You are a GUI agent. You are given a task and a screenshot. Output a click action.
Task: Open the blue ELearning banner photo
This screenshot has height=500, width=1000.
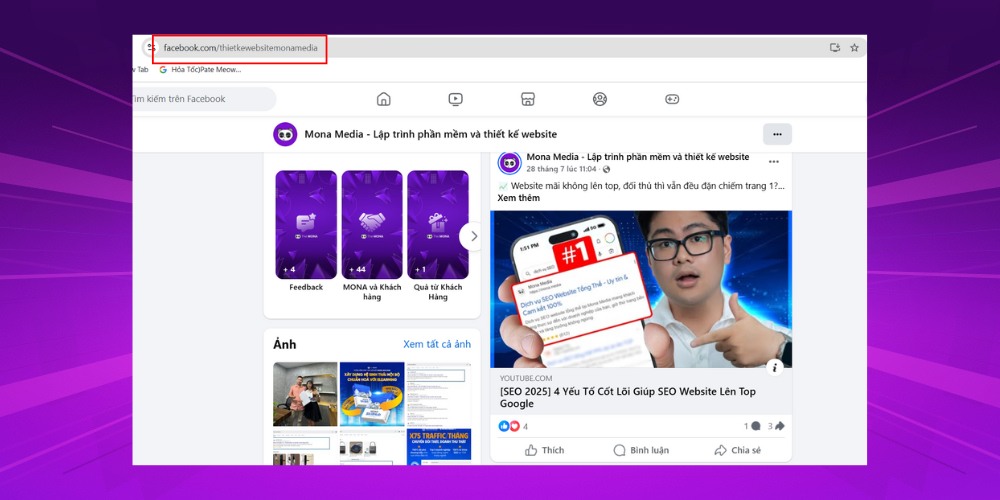point(372,393)
